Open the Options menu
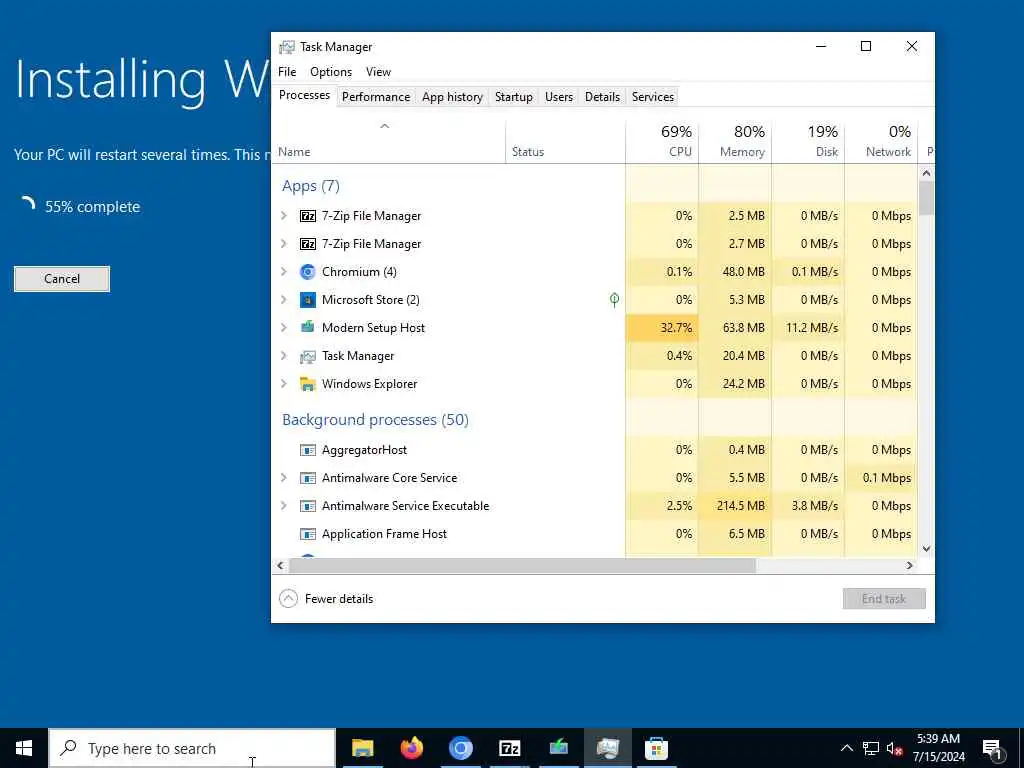This screenshot has width=1024, height=768. pos(331,72)
